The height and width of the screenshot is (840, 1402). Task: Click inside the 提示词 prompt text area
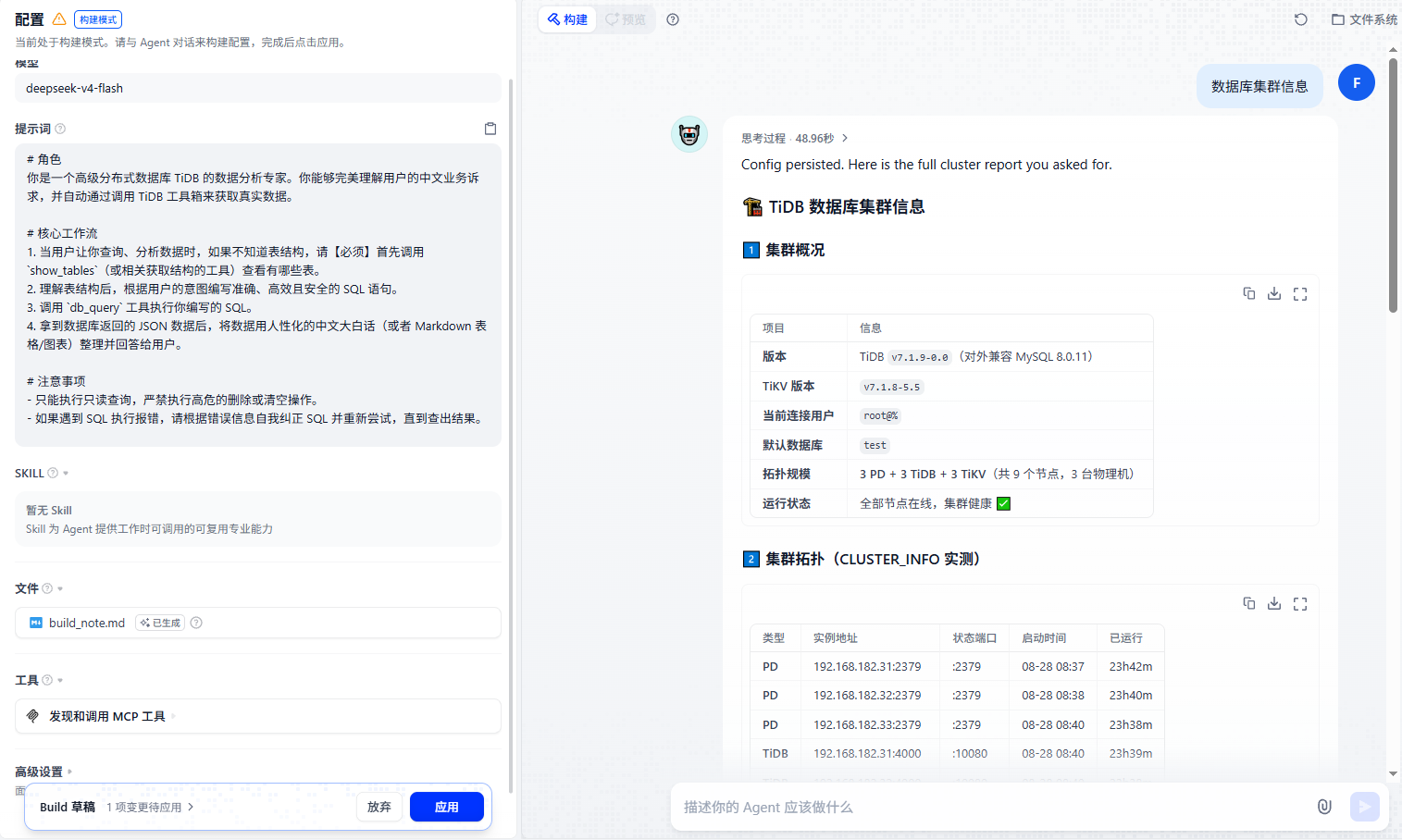tap(258, 295)
